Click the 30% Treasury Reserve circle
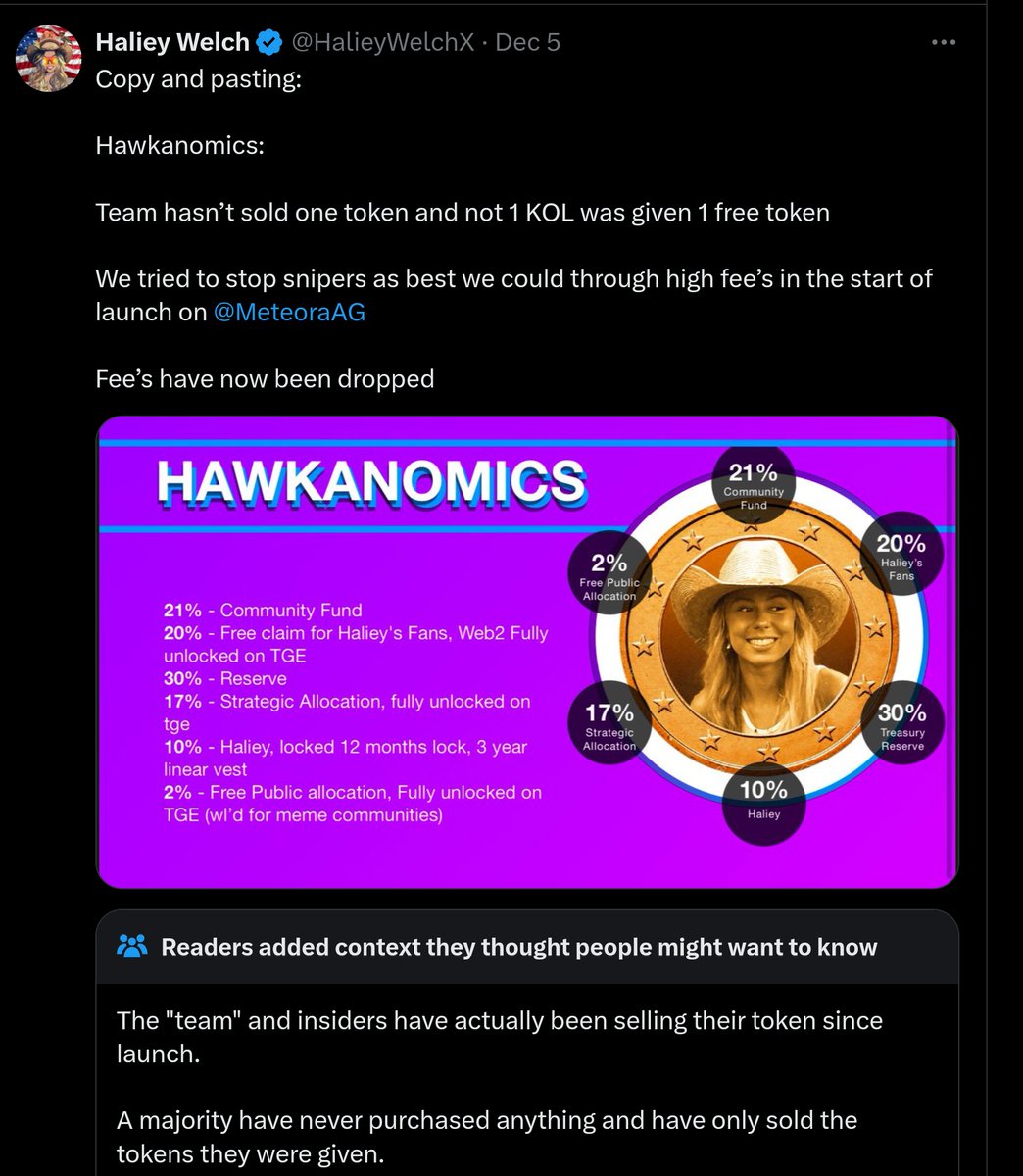This screenshot has height=1176, width=1023. point(901,723)
